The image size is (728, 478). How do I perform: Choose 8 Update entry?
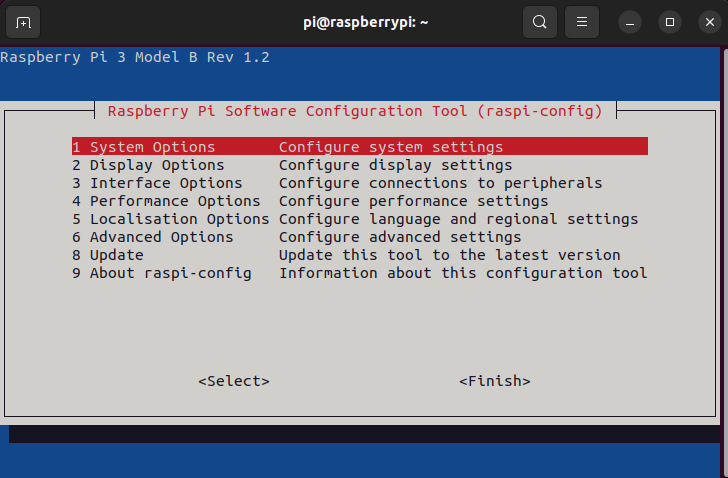coord(107,255)
